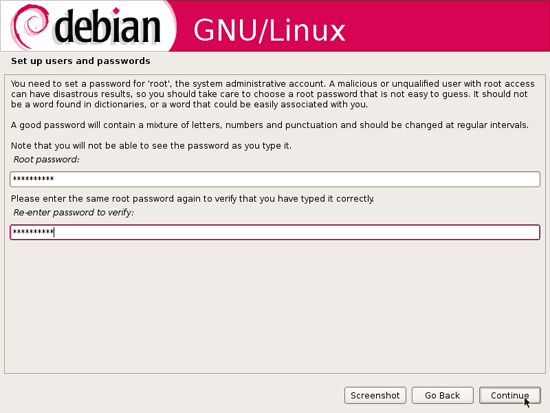Click the masked asterisks in the verify field
550x413 pixels.
(x=33, y=232)
